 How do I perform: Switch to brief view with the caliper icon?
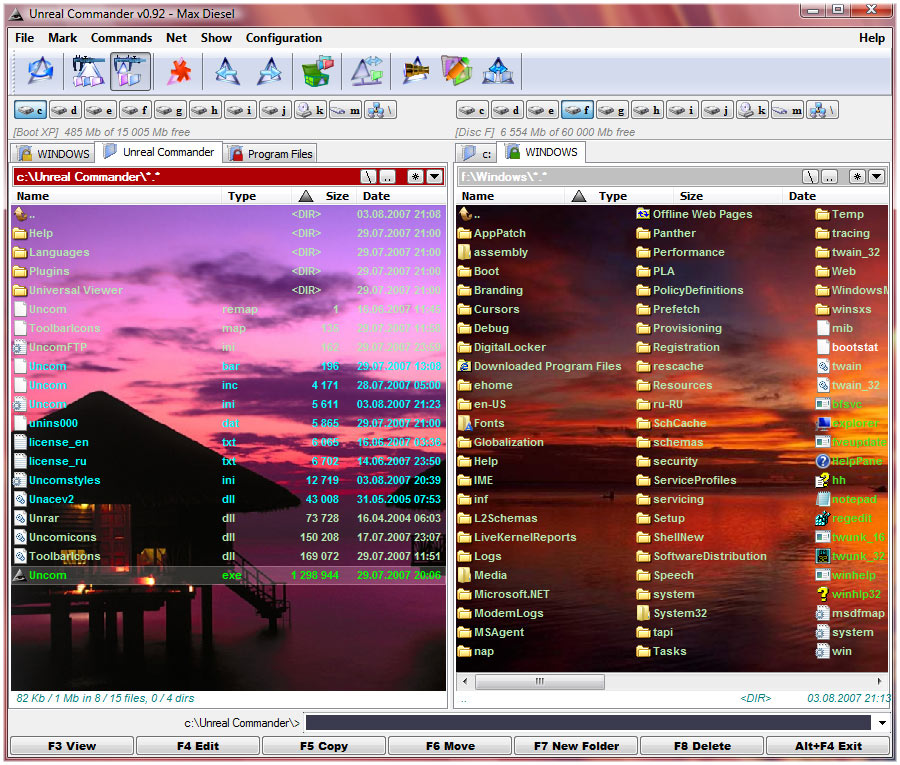point(88,71)
